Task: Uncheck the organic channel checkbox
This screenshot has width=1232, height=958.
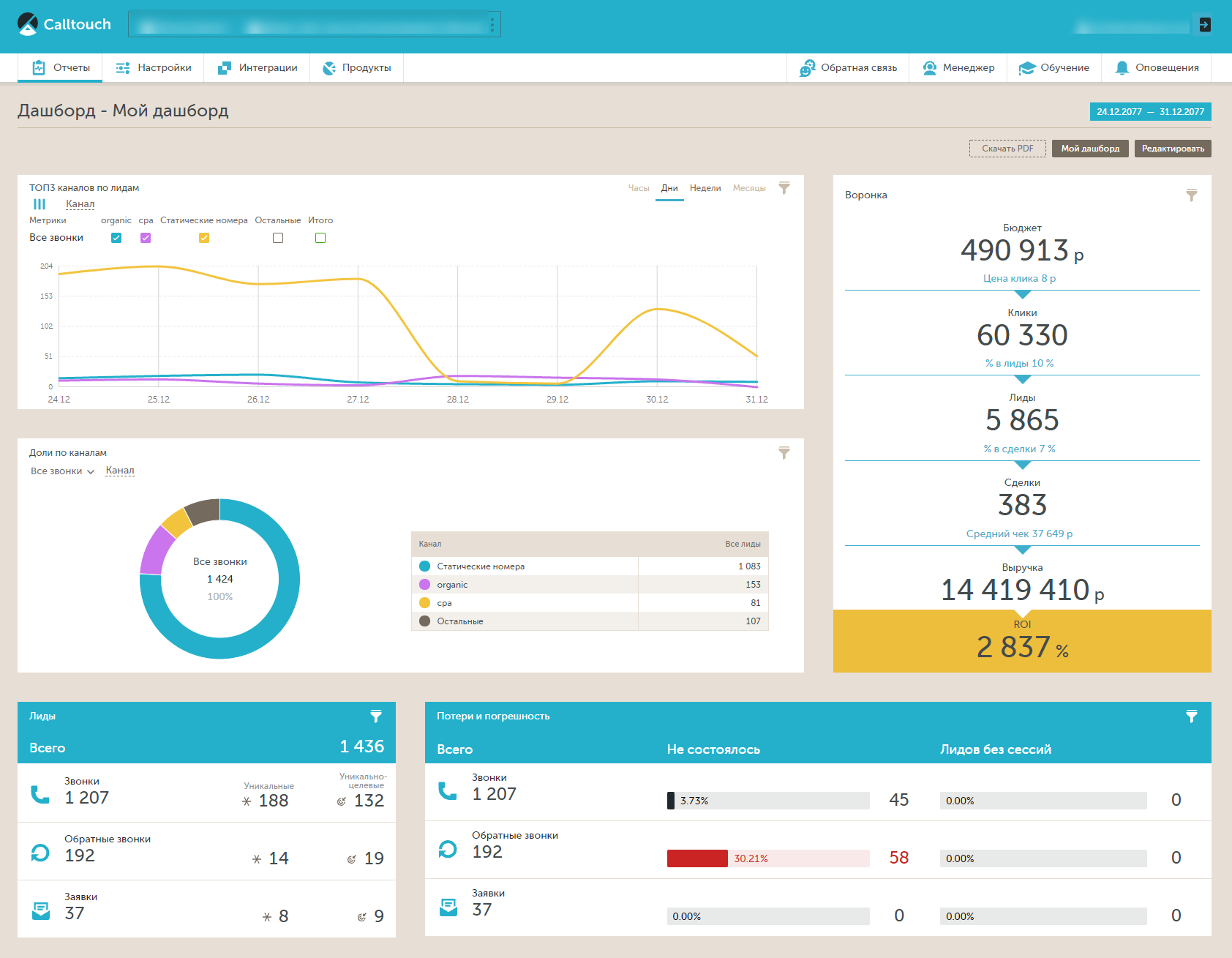Action: [x=116, y=238]
